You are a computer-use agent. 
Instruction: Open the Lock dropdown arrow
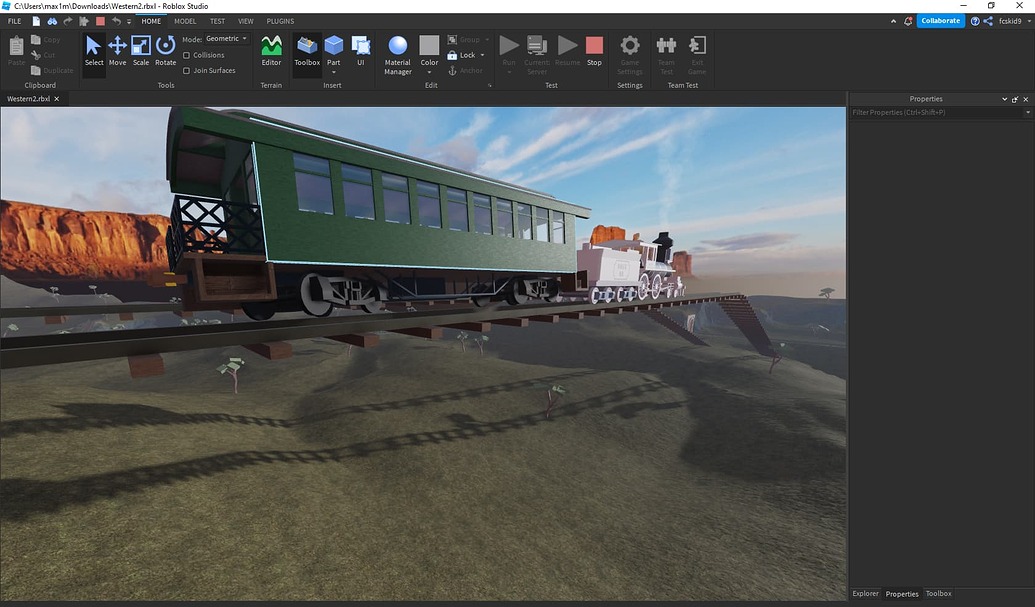483,55
